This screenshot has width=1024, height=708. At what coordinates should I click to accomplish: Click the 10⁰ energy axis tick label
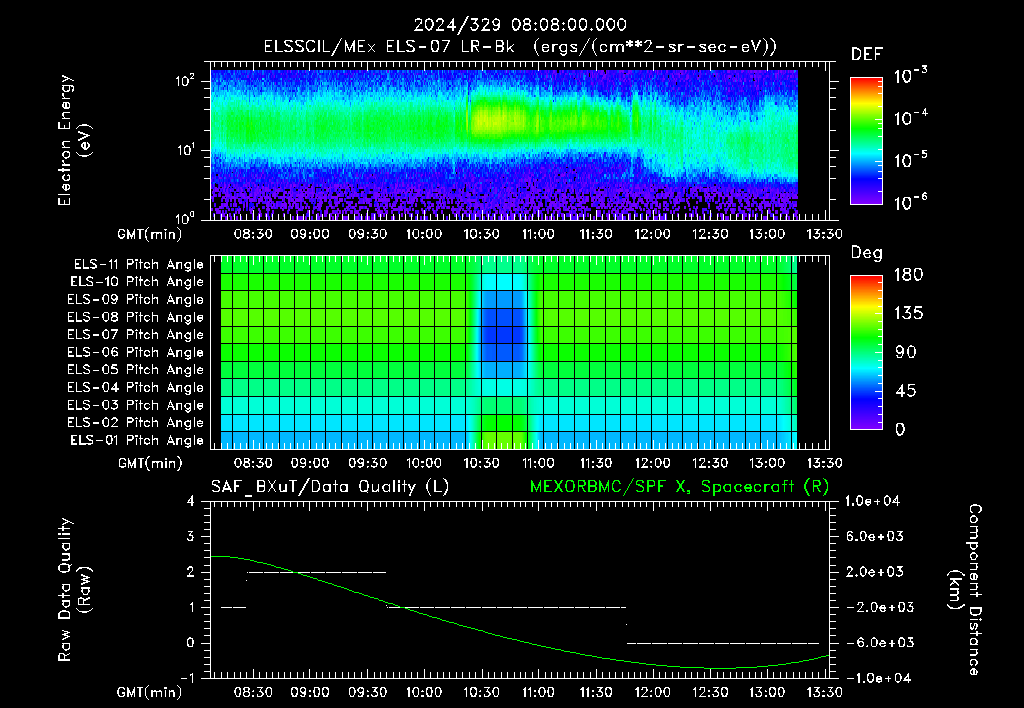(x=185, y=218)
